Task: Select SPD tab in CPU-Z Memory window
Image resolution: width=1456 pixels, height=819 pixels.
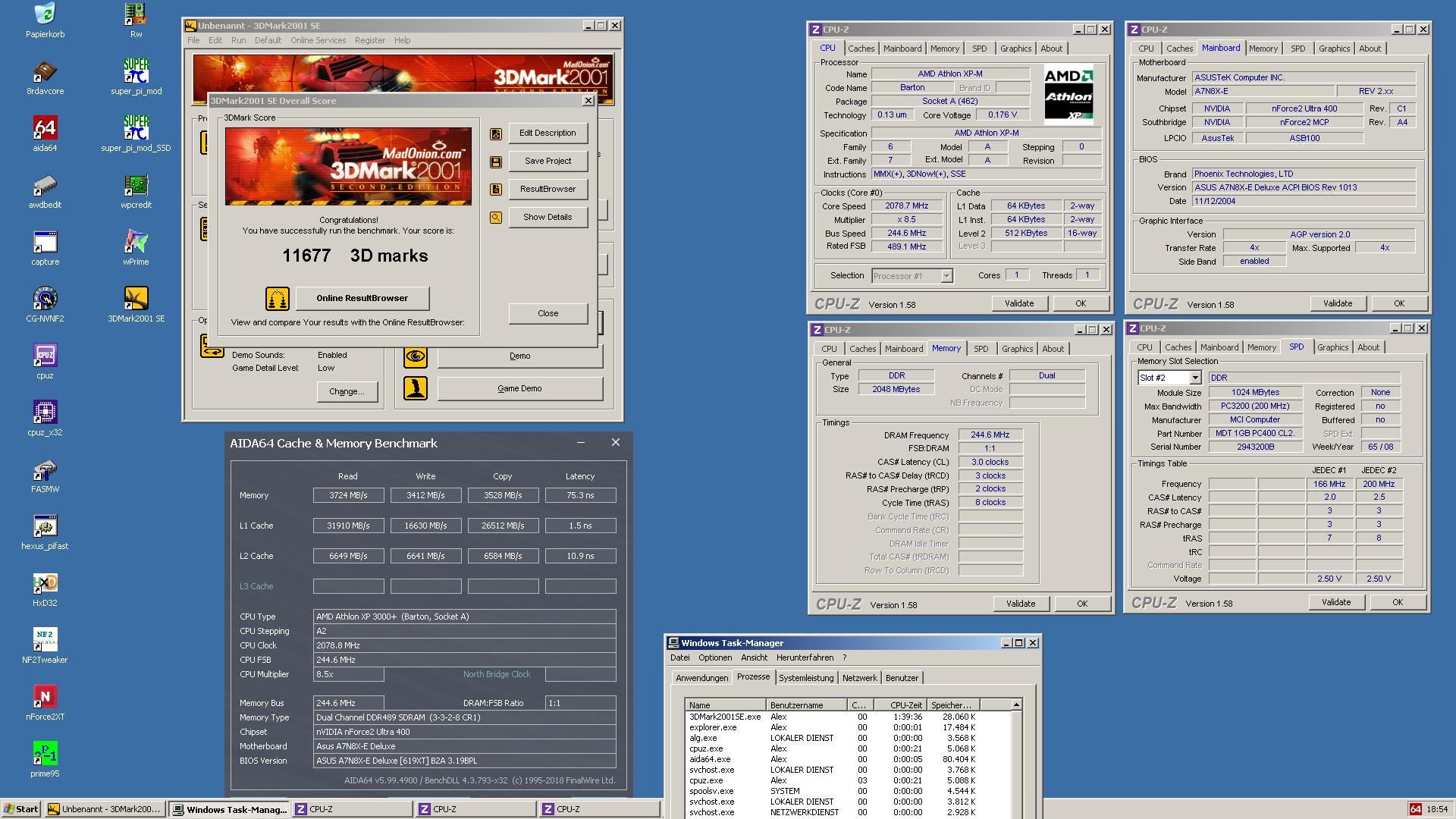Action: tap(981, 349)
